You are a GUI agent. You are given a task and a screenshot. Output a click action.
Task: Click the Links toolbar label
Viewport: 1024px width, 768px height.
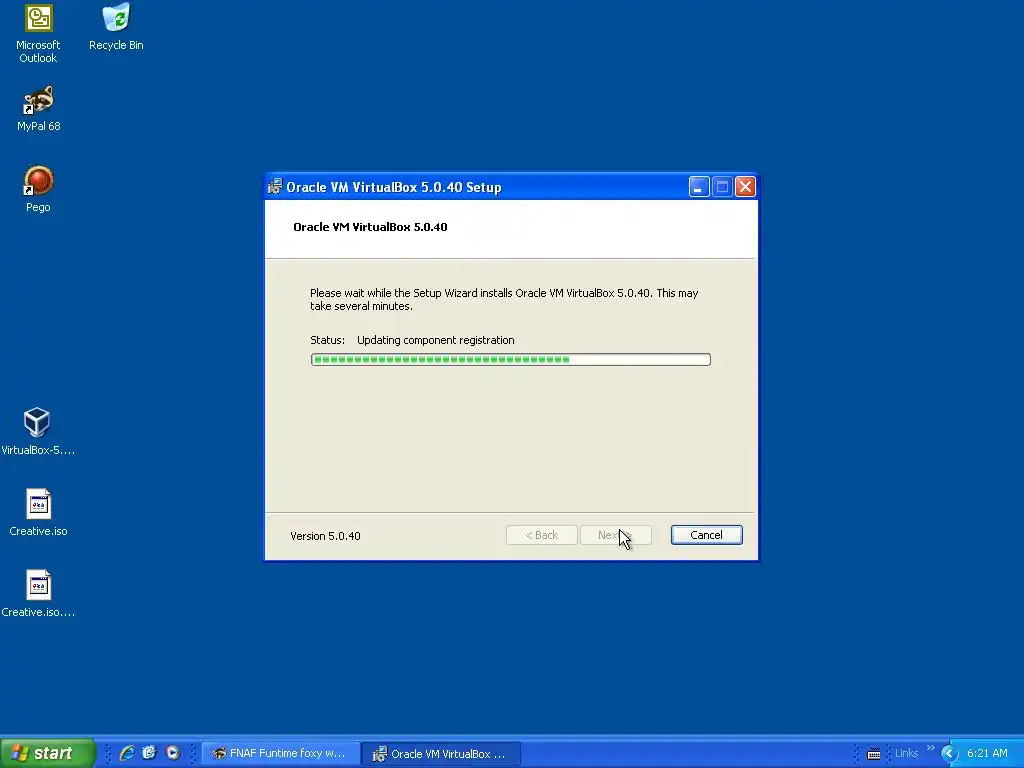(906, 753)
